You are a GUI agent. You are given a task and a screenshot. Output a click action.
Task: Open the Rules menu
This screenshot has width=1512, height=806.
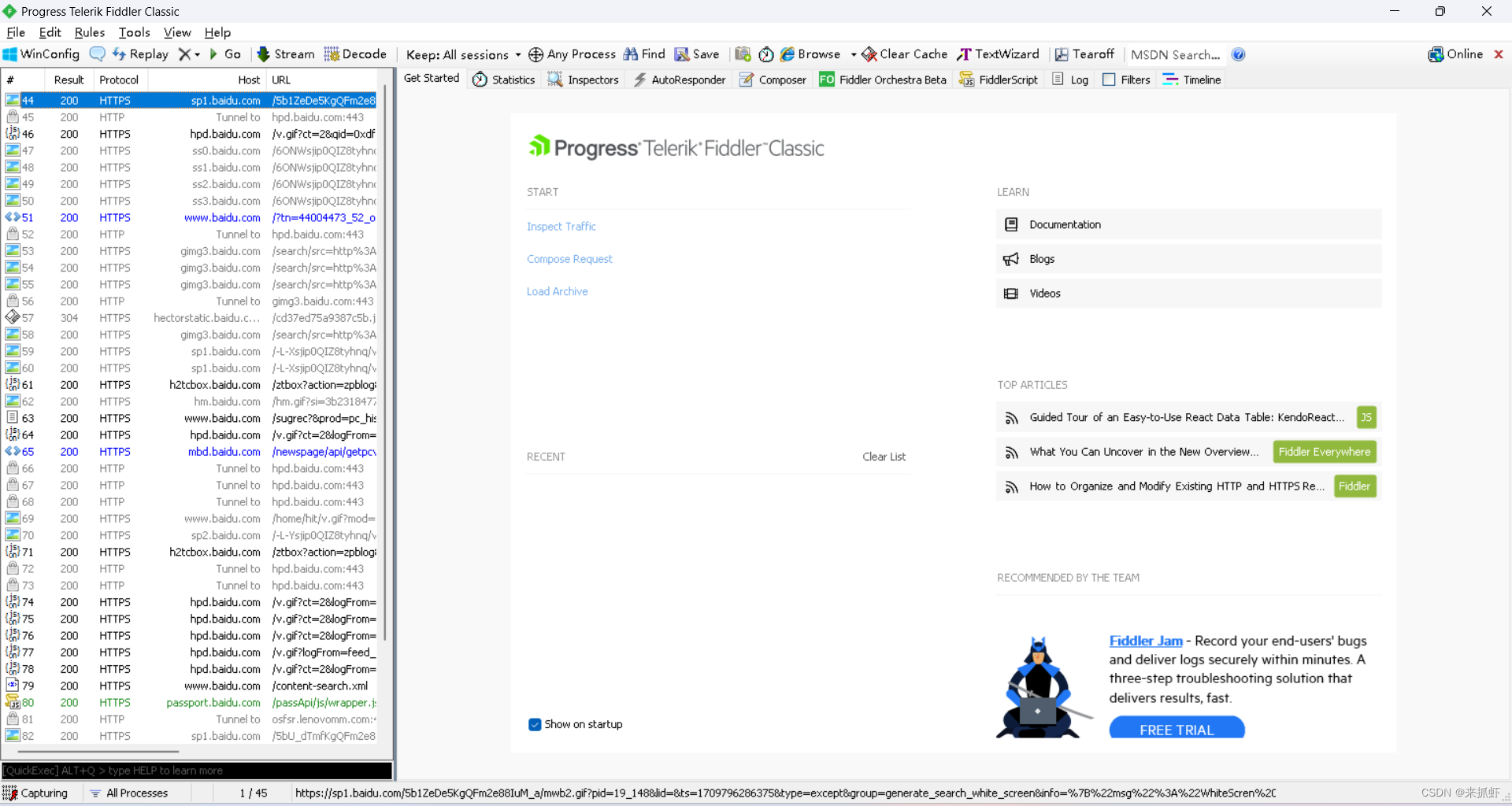point(90,32)
